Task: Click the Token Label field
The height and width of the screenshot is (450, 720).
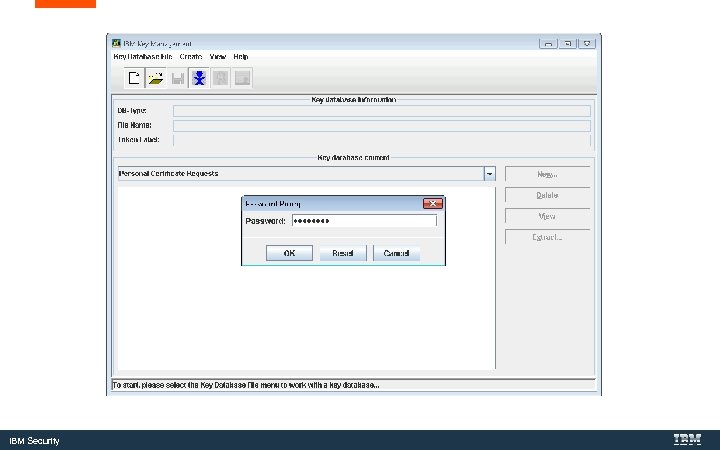Action: pyautogui.click(x=382, y=140)
